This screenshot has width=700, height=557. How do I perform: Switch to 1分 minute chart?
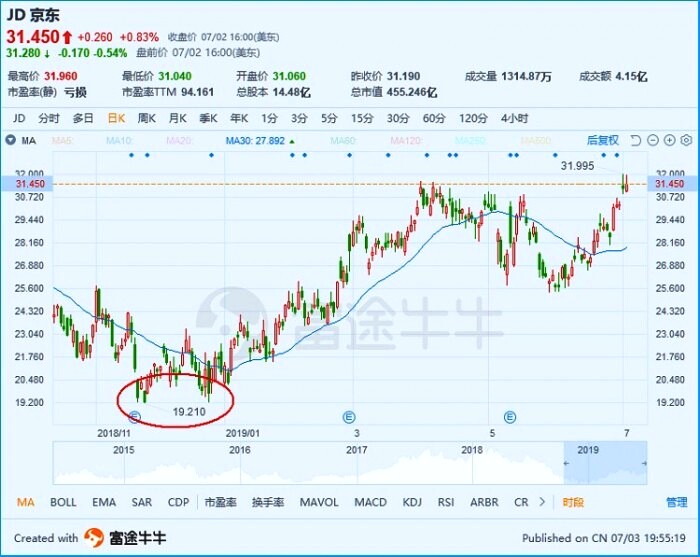tap(269, 118)
